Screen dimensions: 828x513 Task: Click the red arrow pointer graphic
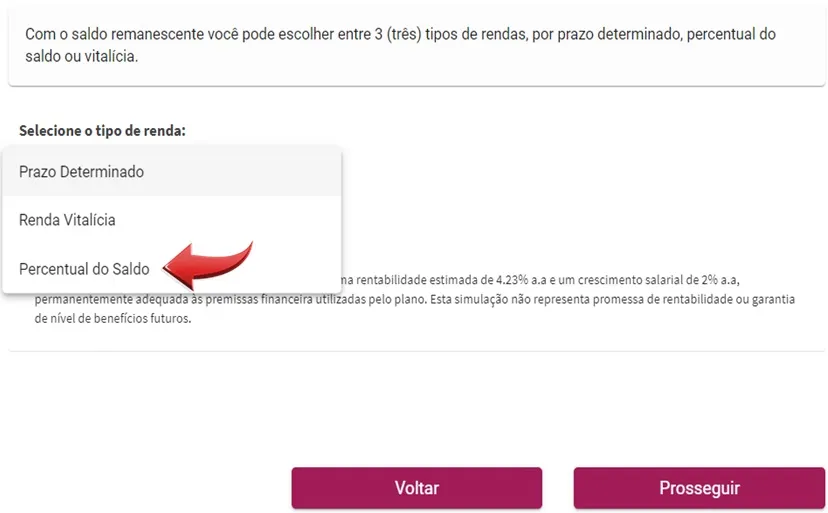coord(208,264)
